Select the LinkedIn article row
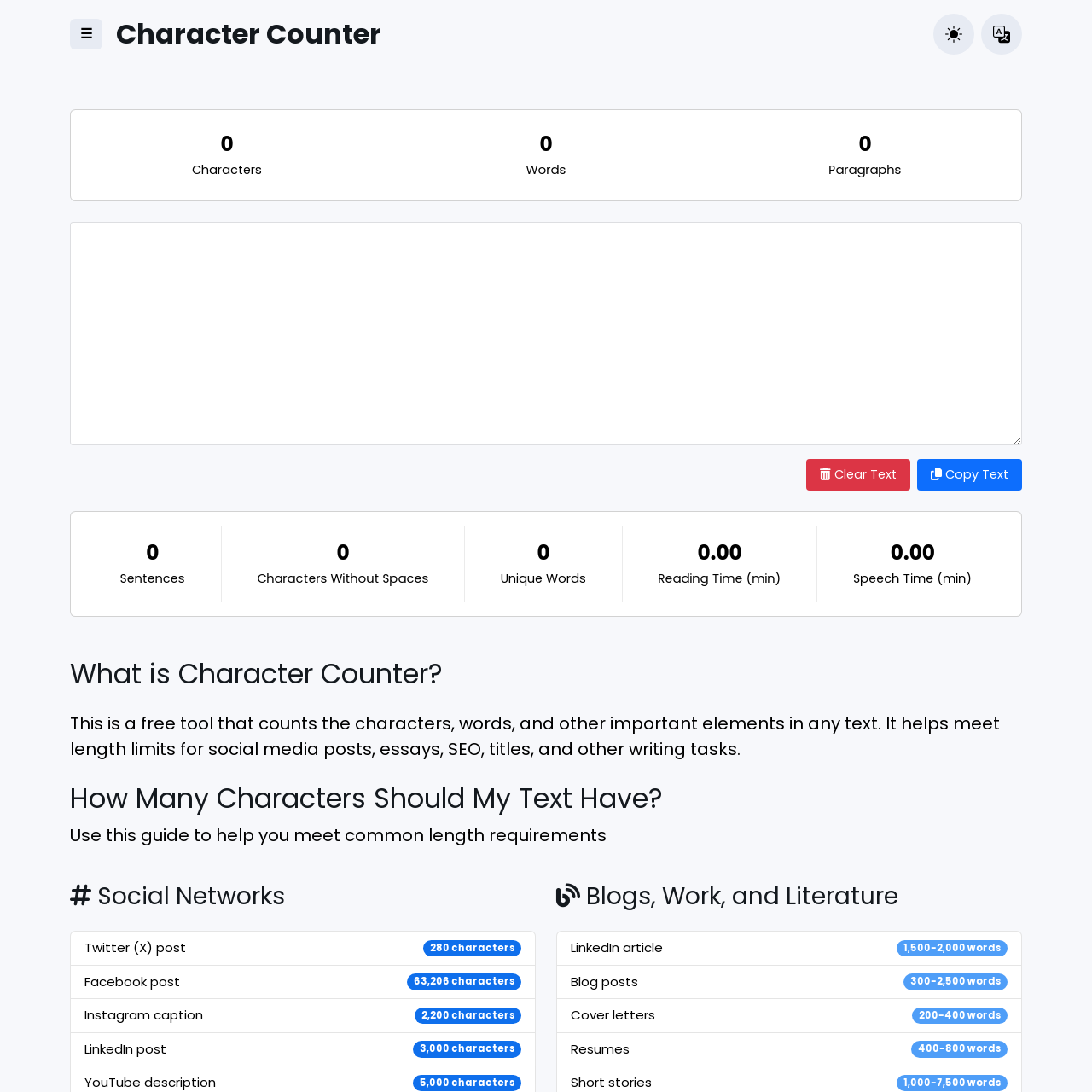 (789, 947)
